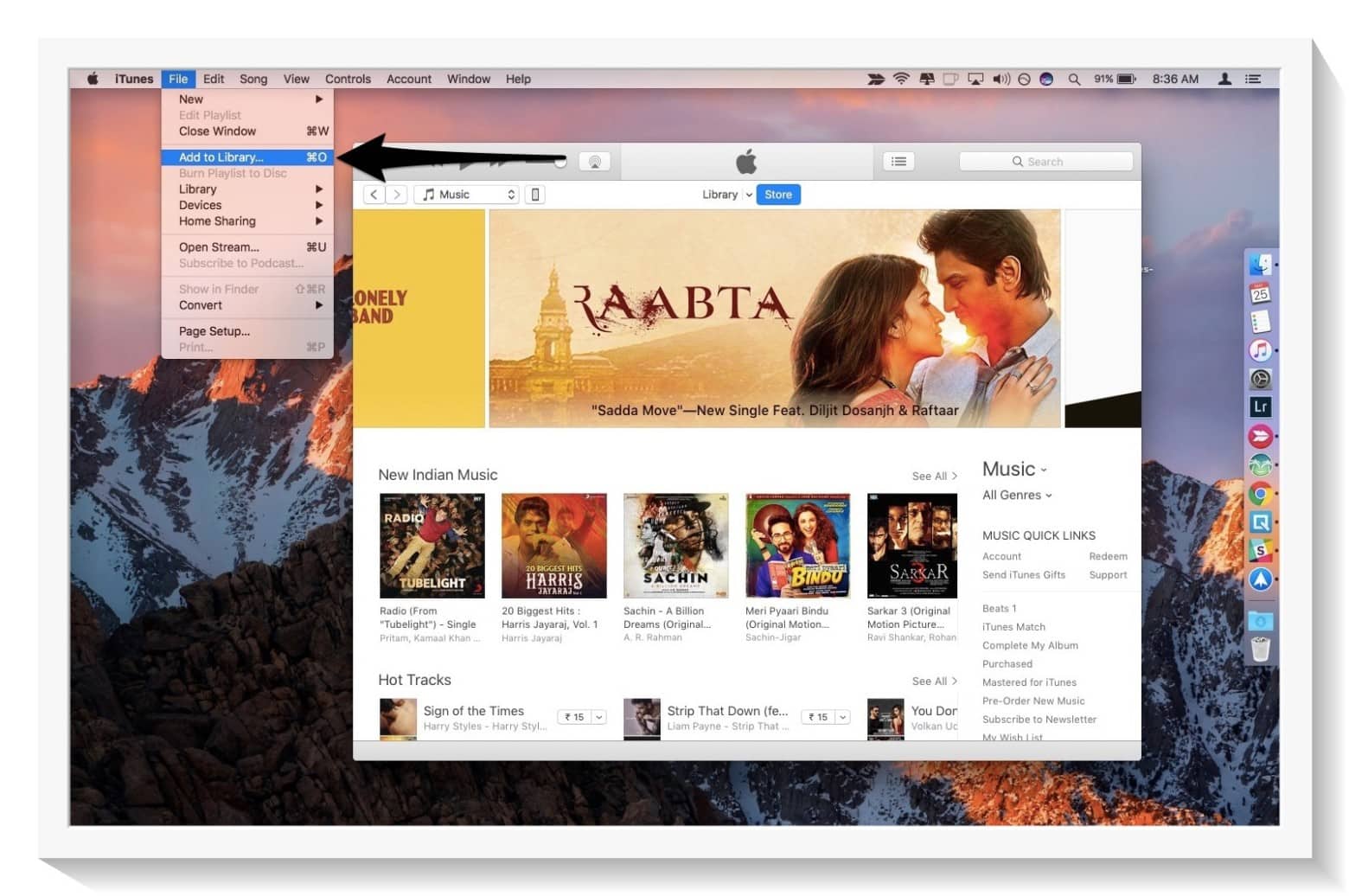Open the Controls menu
Screen dimensions: 1349x896
tap(348, 79)
